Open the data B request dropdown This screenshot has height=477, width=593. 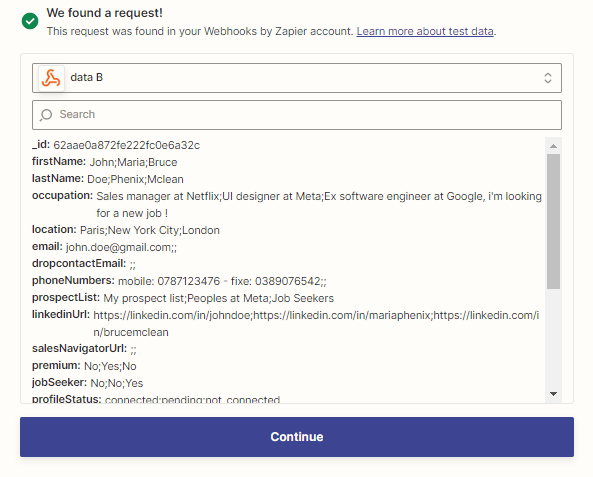[297, 78]
